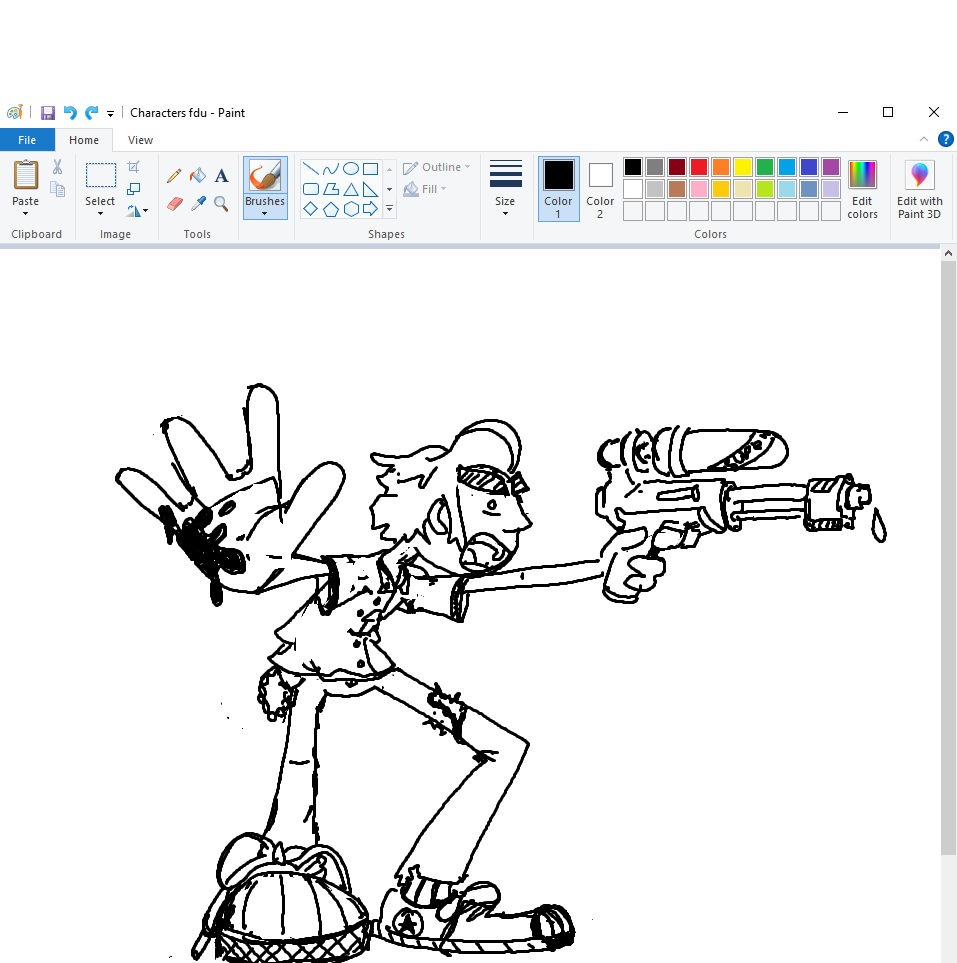The width and height of the screenshot is (957, 963).
Task: Open the Paint help question mark
Action: point(946,139)
